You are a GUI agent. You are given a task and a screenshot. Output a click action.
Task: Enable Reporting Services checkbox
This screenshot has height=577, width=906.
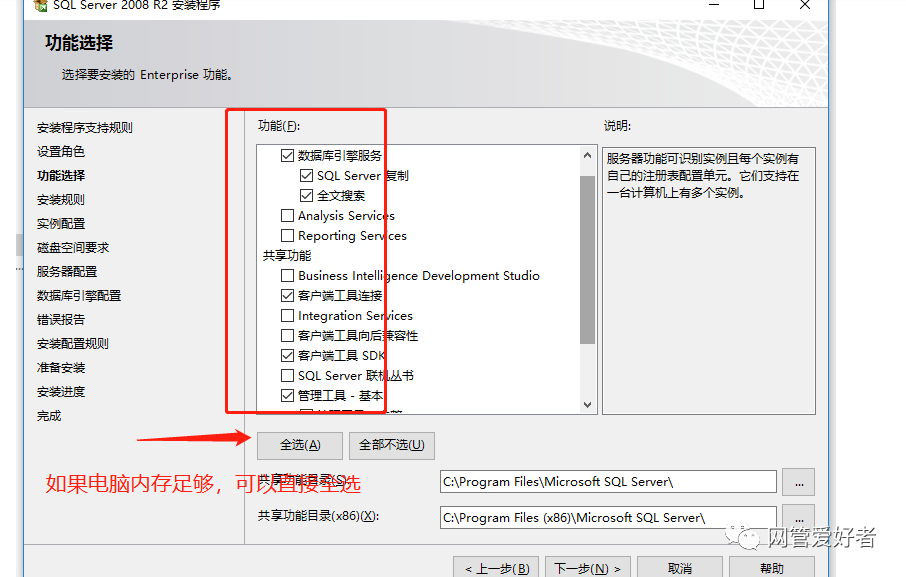click(287, 236)
